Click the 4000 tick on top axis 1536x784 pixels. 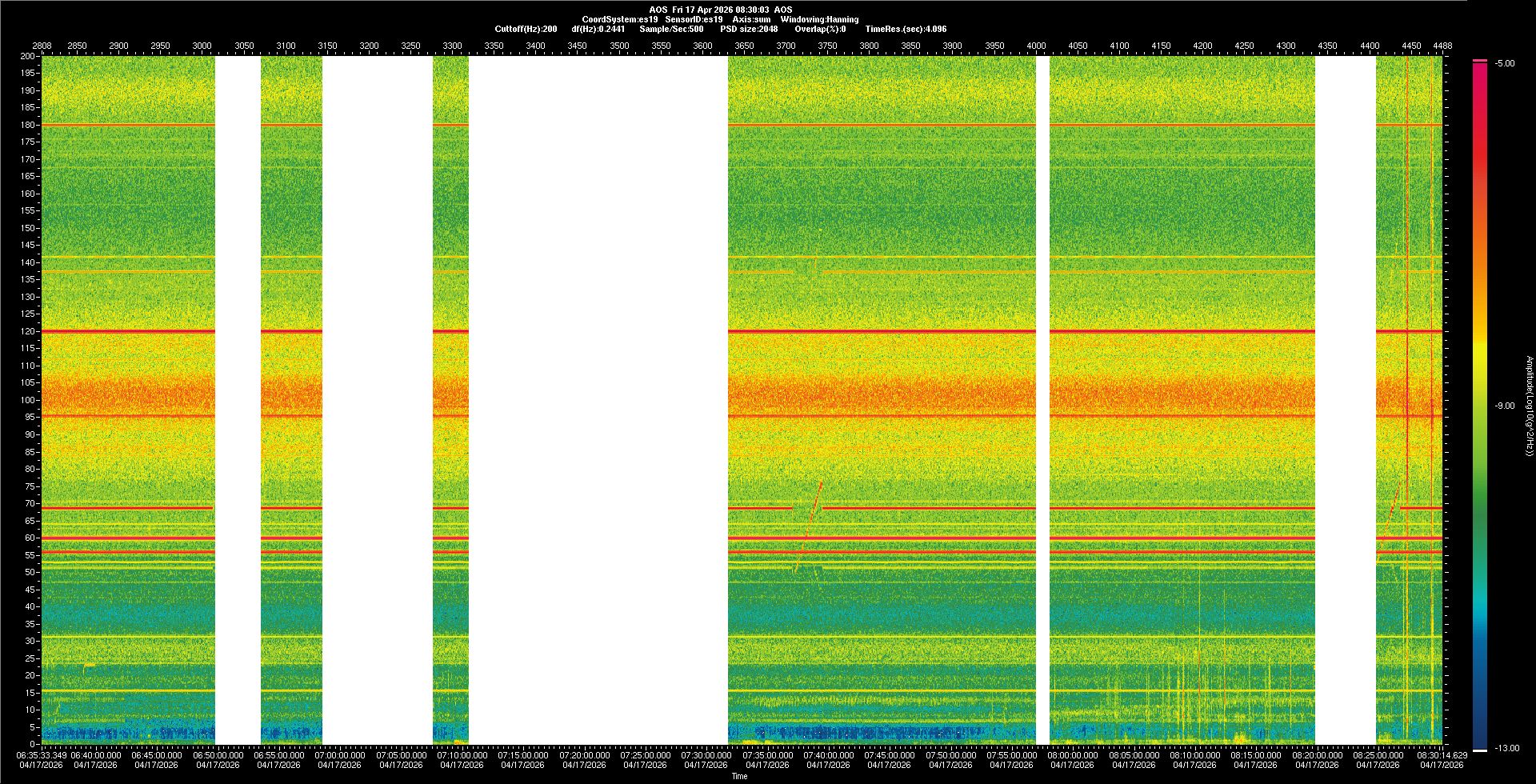coord(1036,46)
